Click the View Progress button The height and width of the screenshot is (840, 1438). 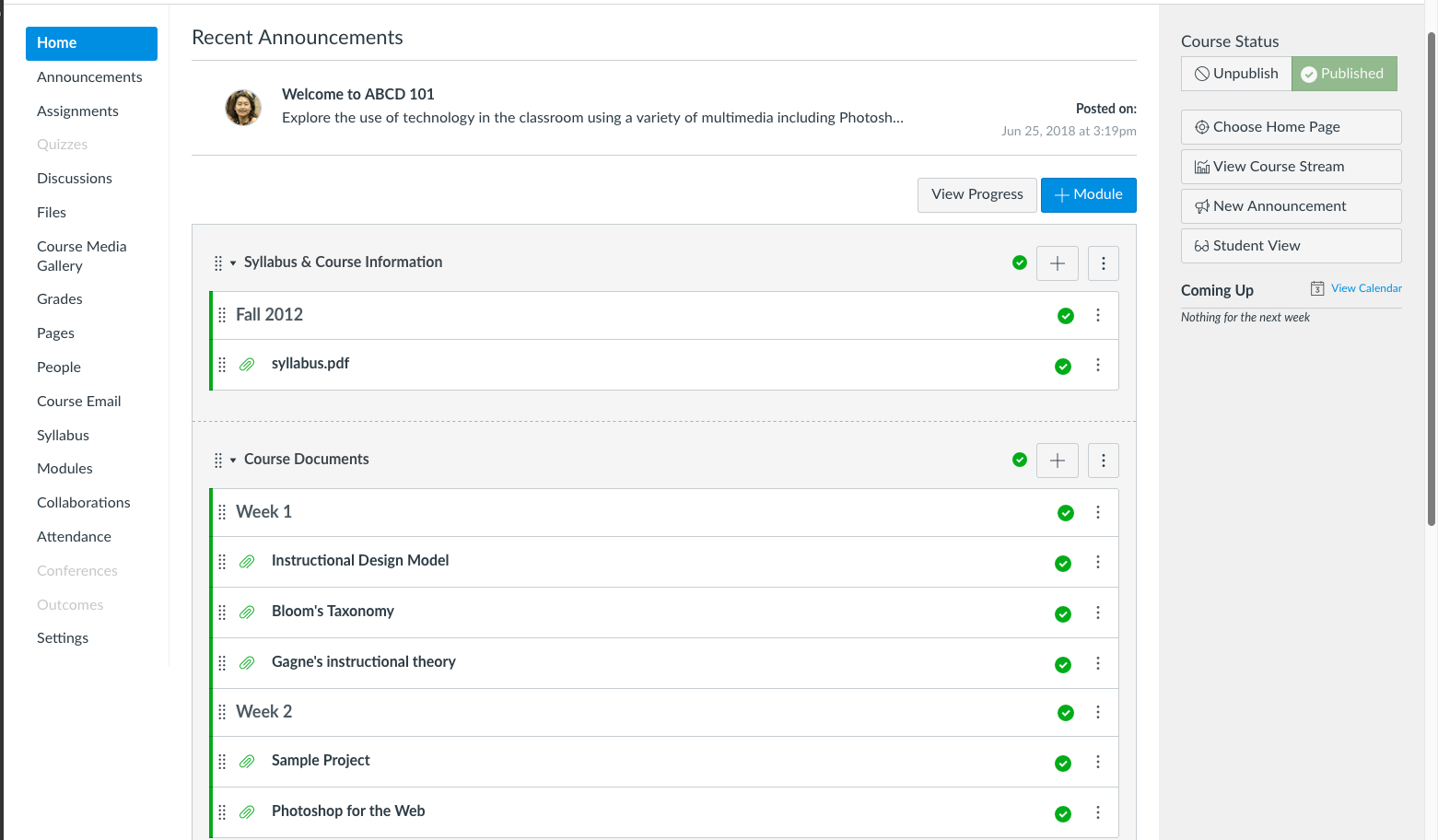(976, 194)
